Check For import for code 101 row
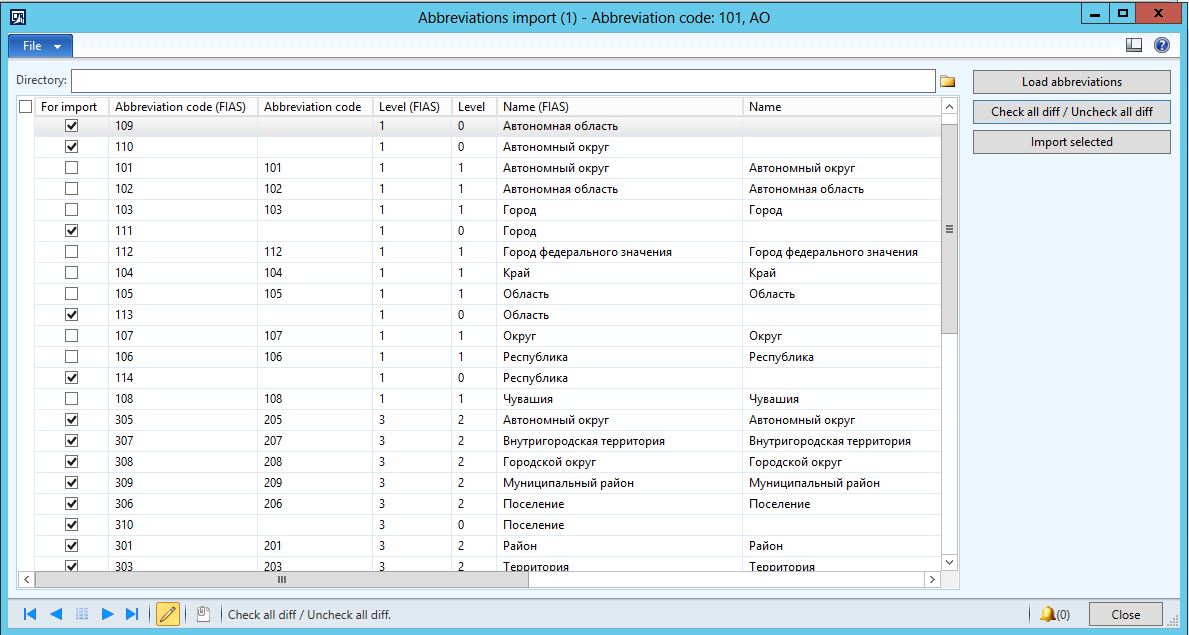This screenshot has height=635, width=1189. (x=72, y=168)
